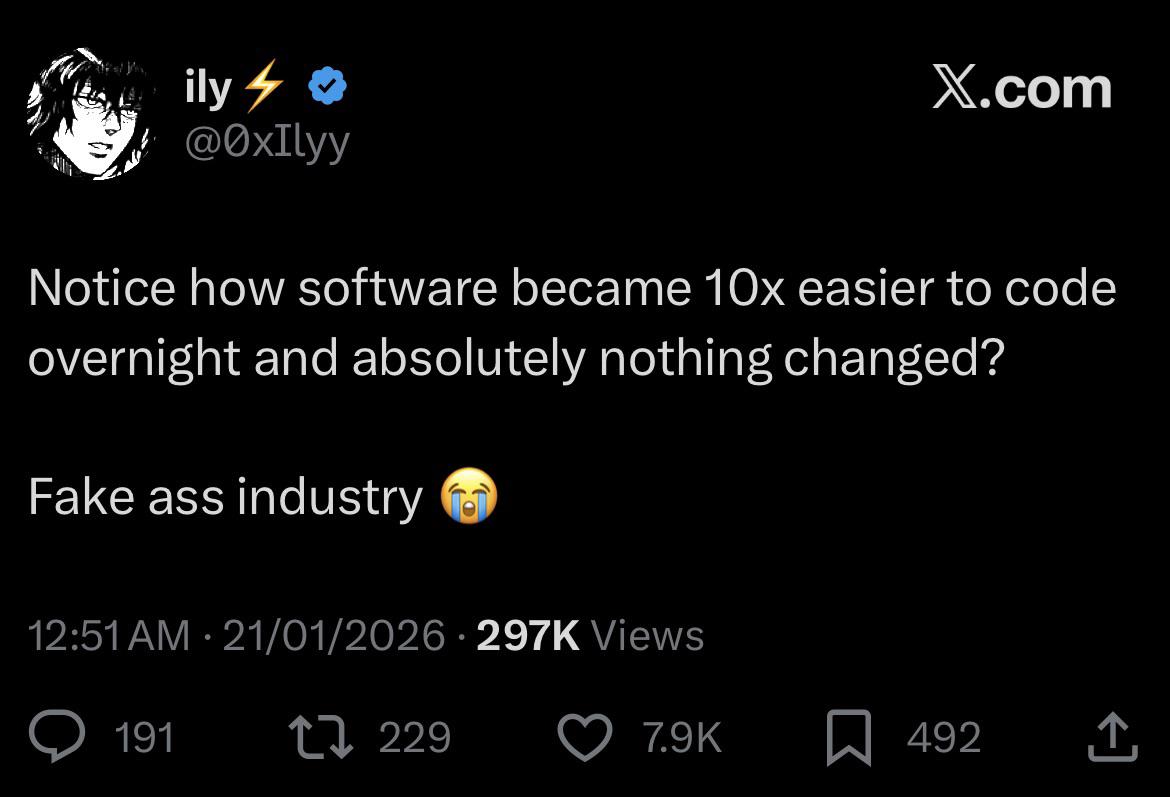The image size is (1170, 797).
Task: Click the lightning bolt emoji in the username
Action: pyautogui.click(x=265, y=85)
